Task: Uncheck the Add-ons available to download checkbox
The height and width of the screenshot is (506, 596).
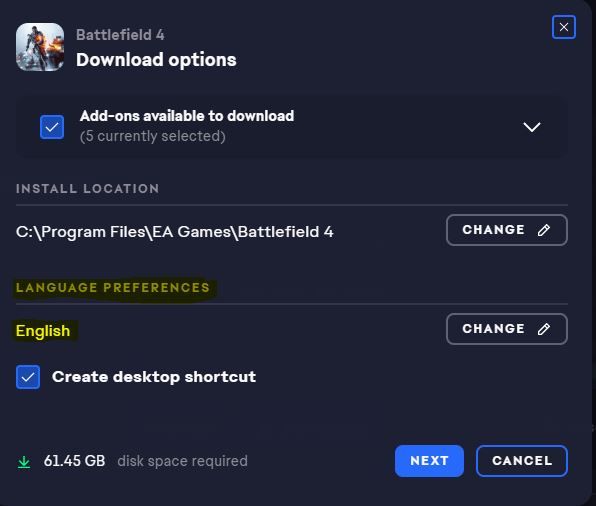Action: (x=52, y=127)
